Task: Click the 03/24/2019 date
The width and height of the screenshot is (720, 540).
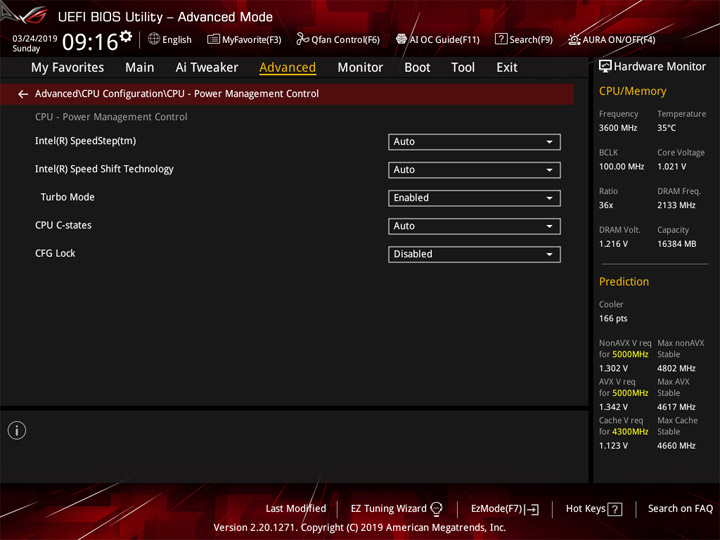Action: 34,39
